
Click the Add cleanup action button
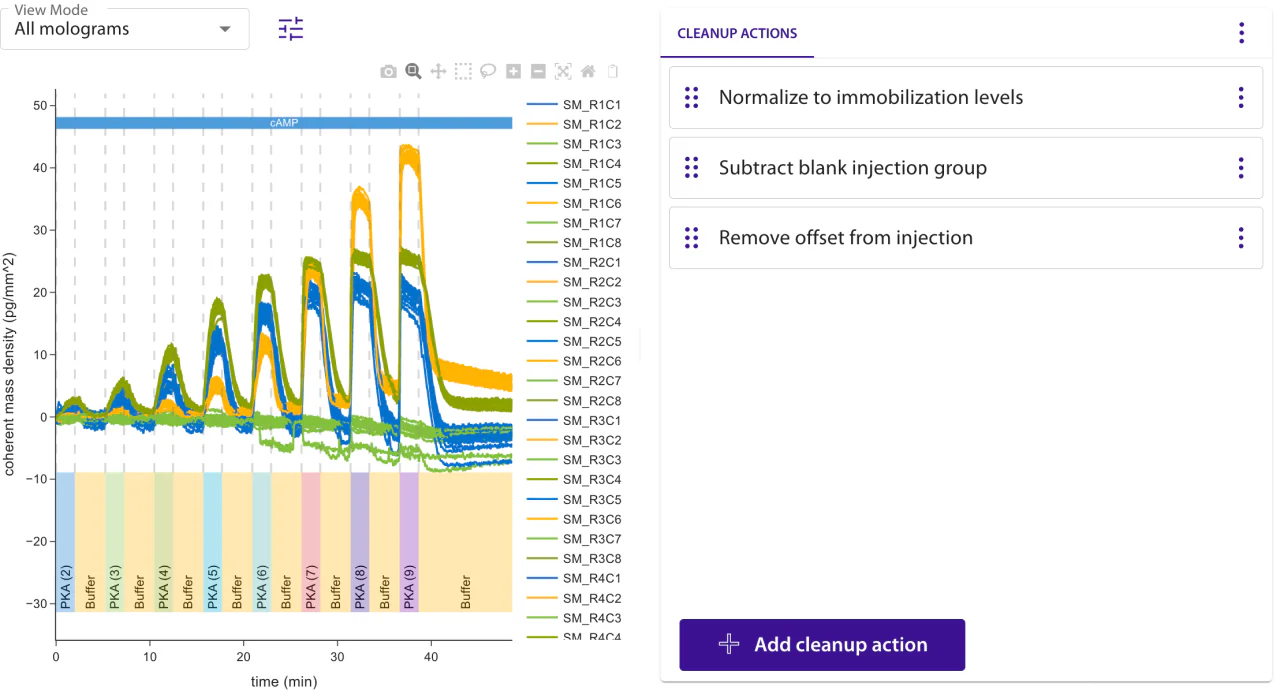click(822, 644)
